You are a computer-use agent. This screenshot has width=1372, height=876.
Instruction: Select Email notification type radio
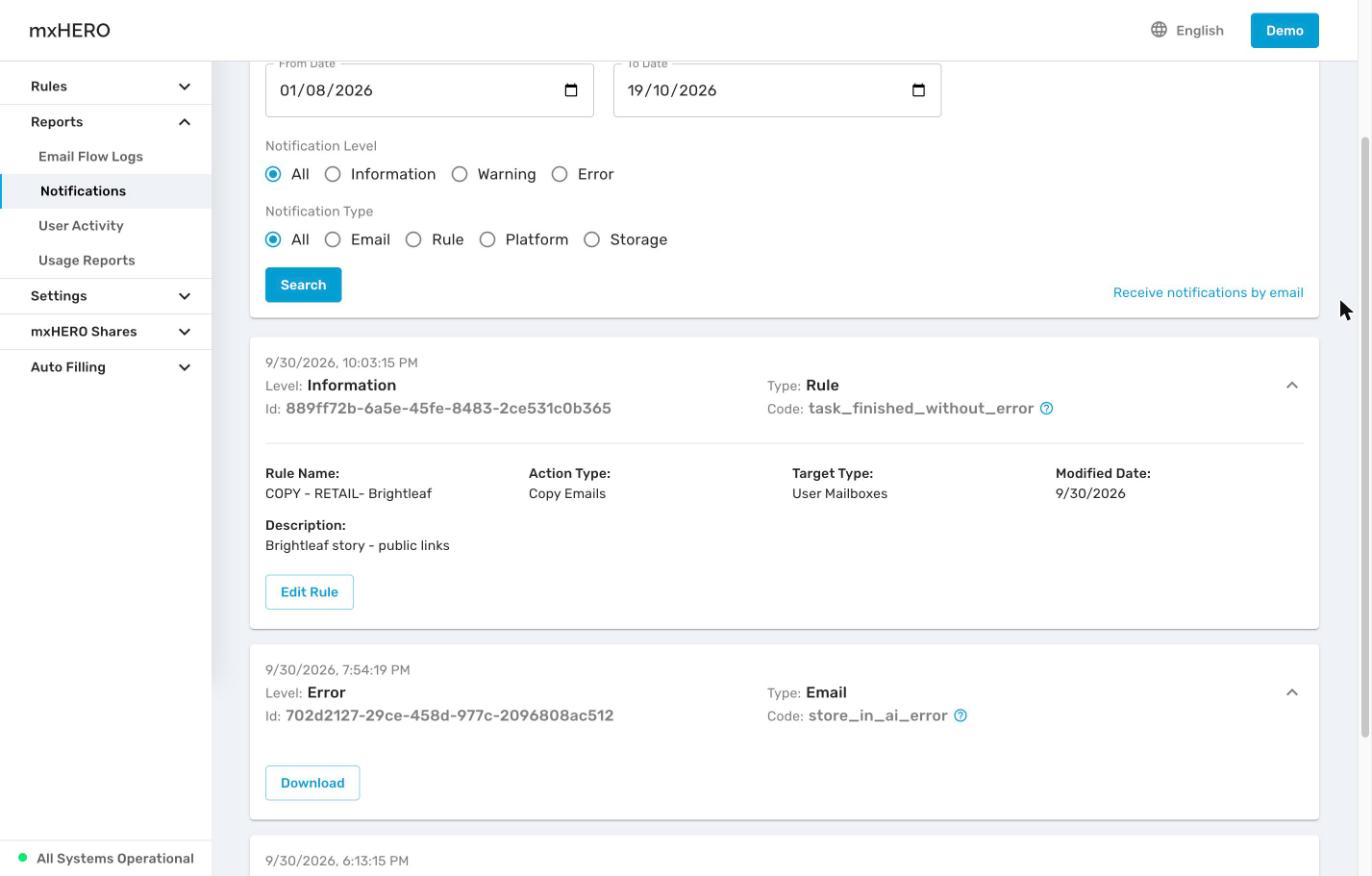click(333, 239)
